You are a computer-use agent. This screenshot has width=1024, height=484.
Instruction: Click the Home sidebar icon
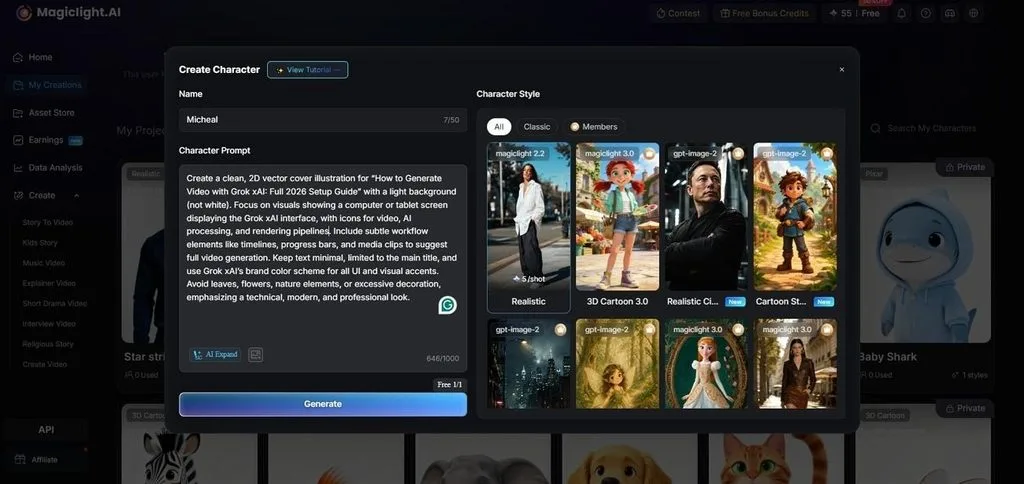click(x=18, y=57)
